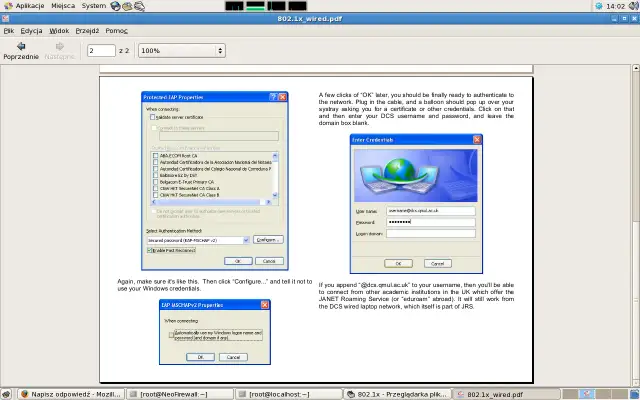640x400 pixels.
Task: Open the Miejsca menu in top panel
Action: coord(63,6)
